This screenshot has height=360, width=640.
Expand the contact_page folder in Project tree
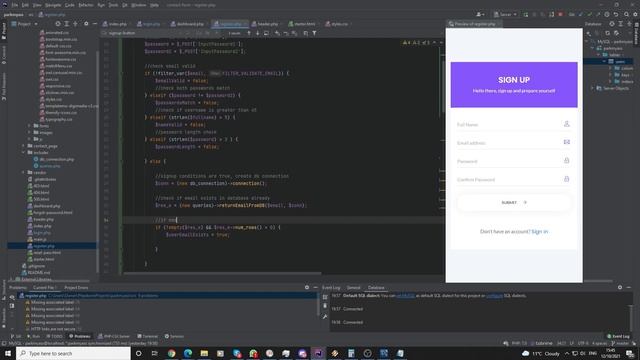coord(23,146)
